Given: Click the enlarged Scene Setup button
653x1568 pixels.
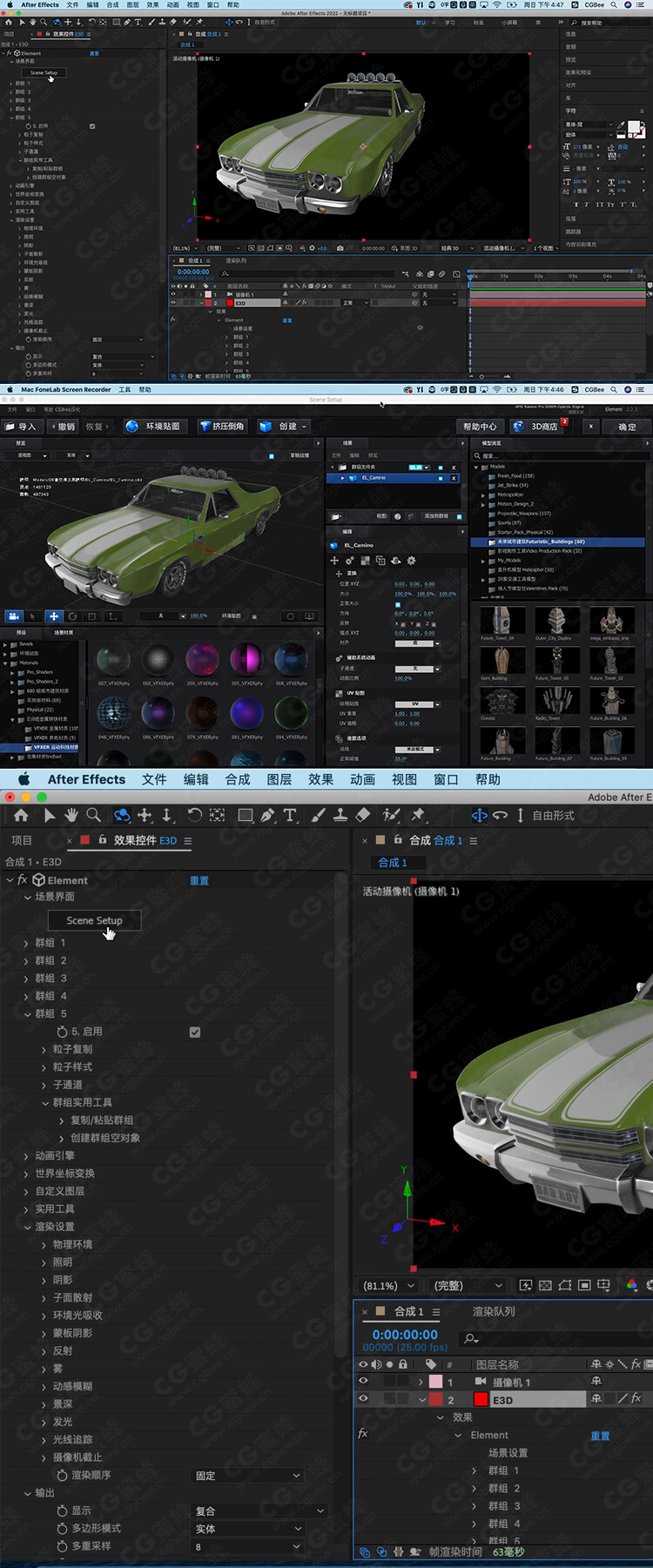Looking at the screenshot, I should point(94,920).
